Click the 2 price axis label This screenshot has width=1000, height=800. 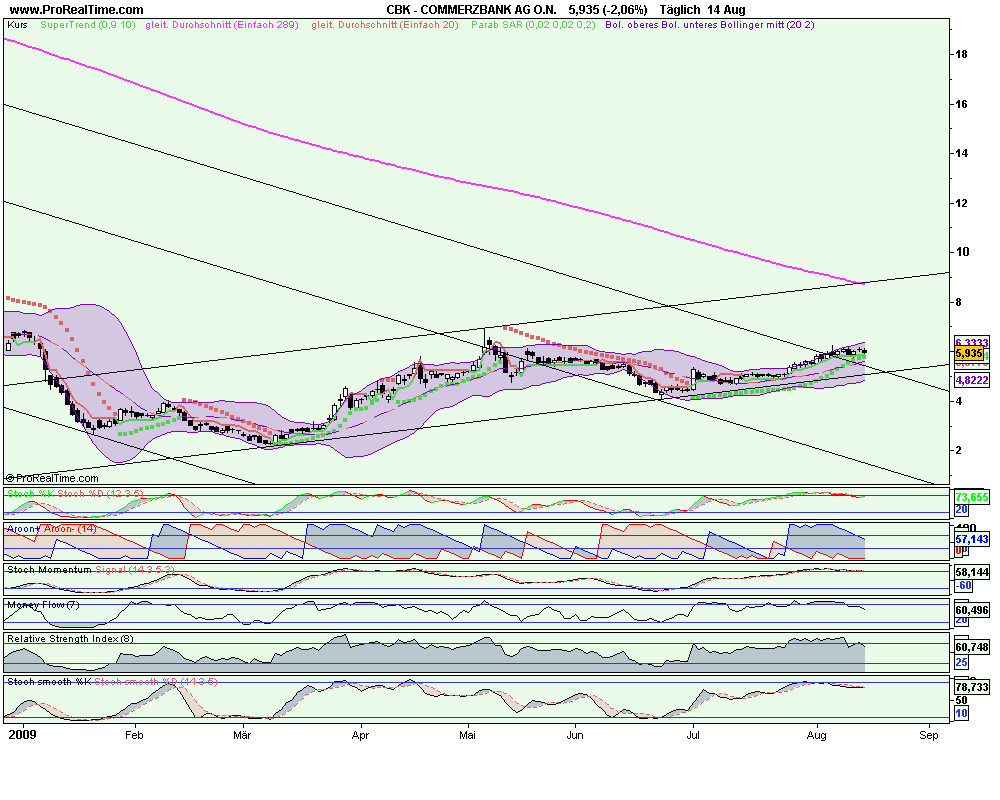(x=958, y=450)
